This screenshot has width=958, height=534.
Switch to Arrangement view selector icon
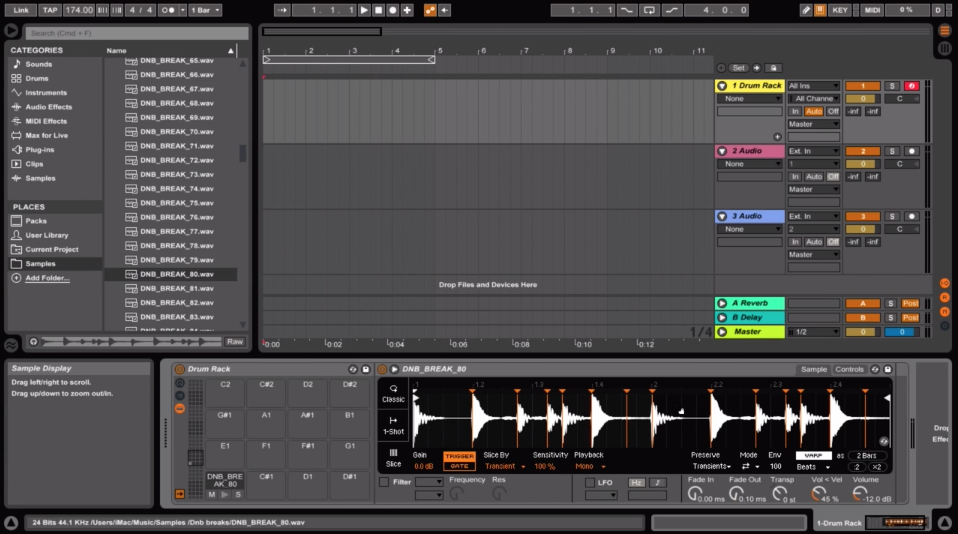(945, 31)
